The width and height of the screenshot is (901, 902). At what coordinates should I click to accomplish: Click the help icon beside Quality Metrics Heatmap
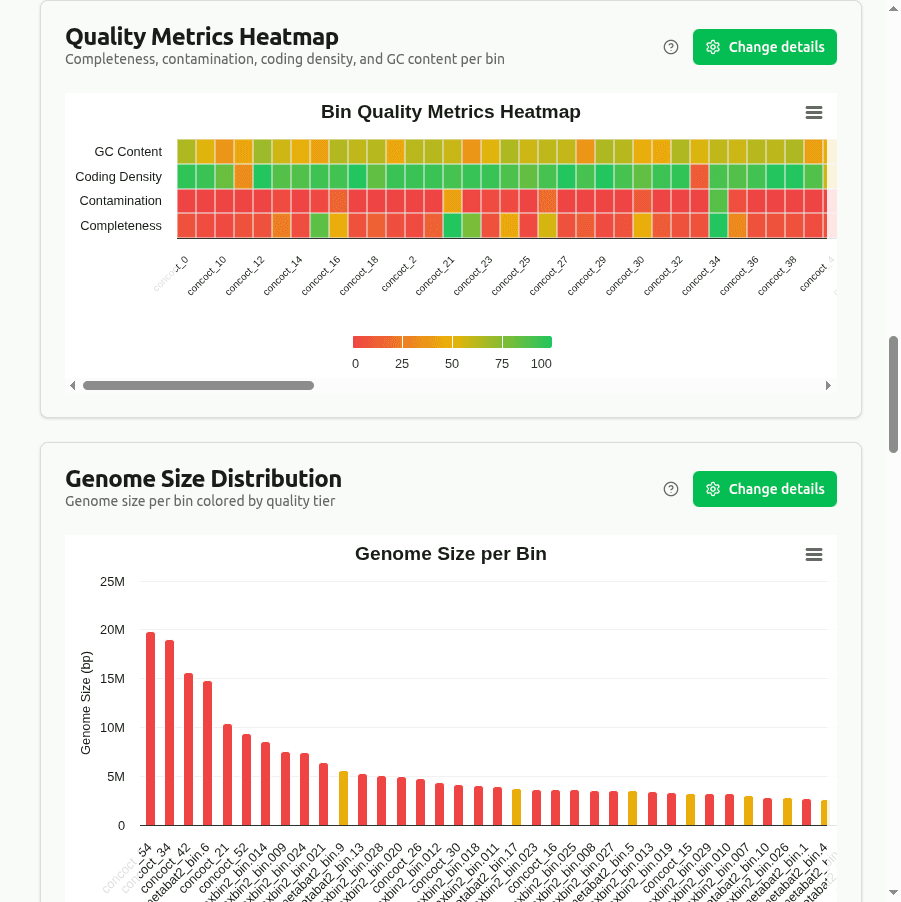670,46
